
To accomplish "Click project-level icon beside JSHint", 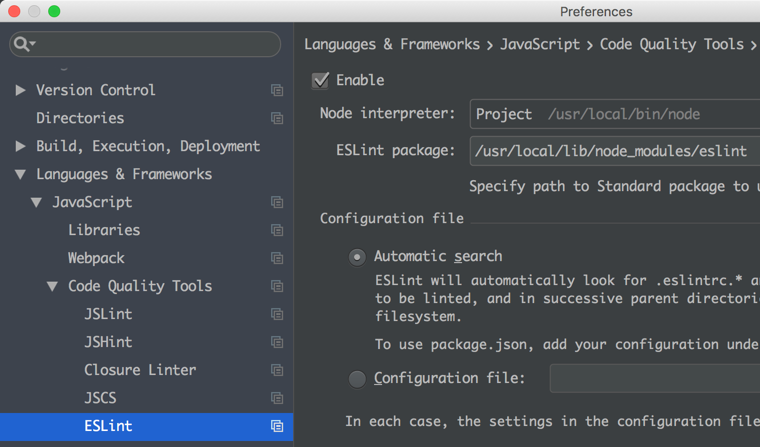I will (x=277, y=342).
